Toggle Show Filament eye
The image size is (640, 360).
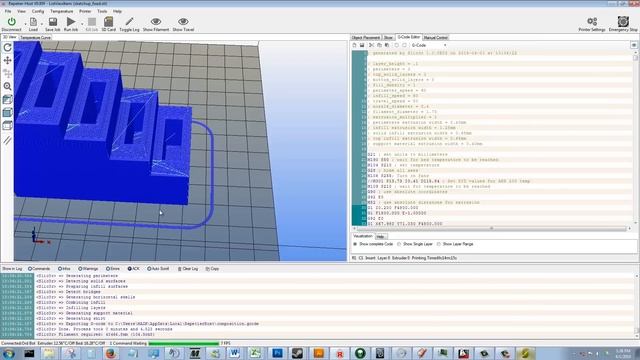point(156,21)
